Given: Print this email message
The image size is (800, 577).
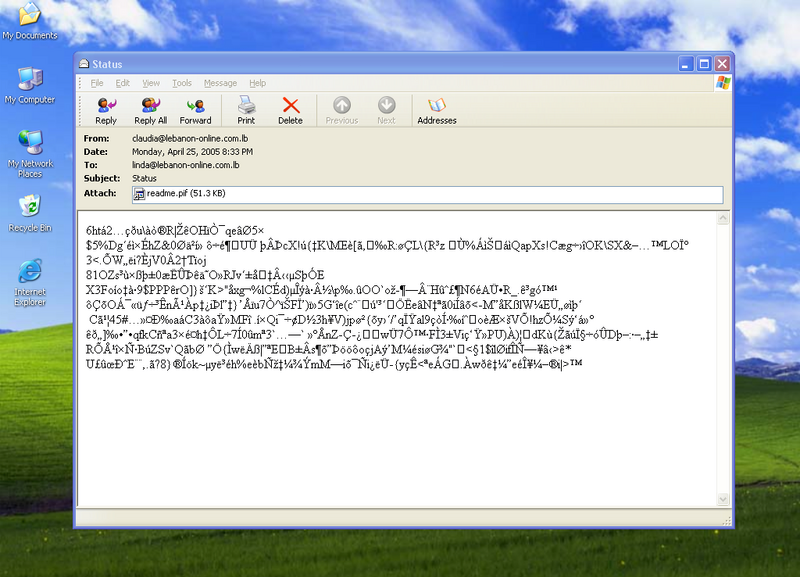Looking at the screenshot, I should (246, 111).
